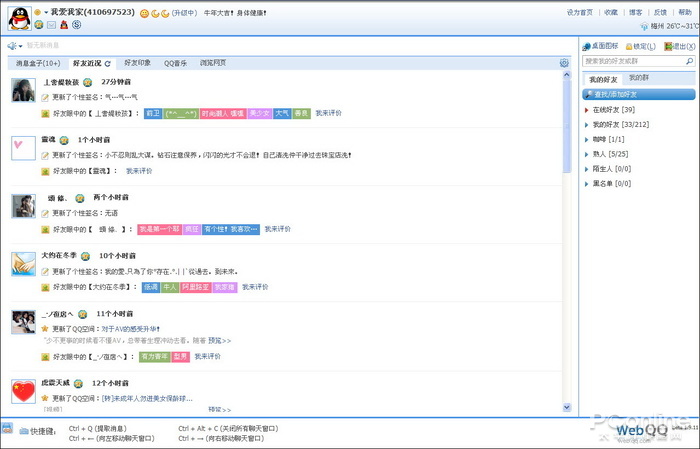Click the icon at bottom-left corner
Viewport: 700px width, 449px height.
click(7, 428)
